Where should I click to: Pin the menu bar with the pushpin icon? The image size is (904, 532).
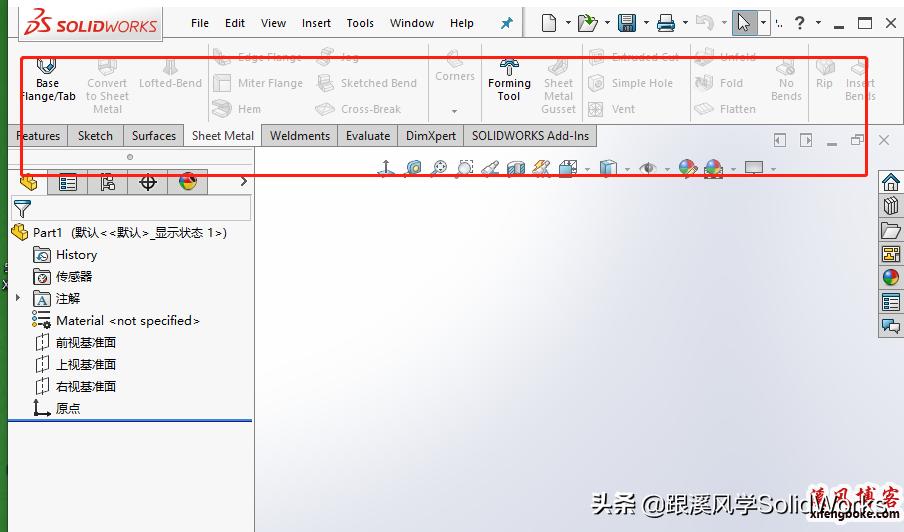[x=506, y=23]
